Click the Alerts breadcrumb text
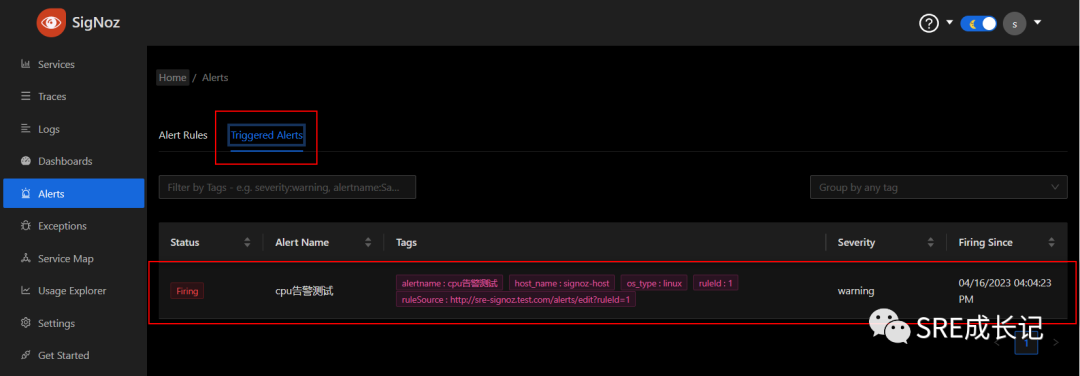Image resolution: width=1080 pixels, height=376 pixels. [x=215, y=78]
